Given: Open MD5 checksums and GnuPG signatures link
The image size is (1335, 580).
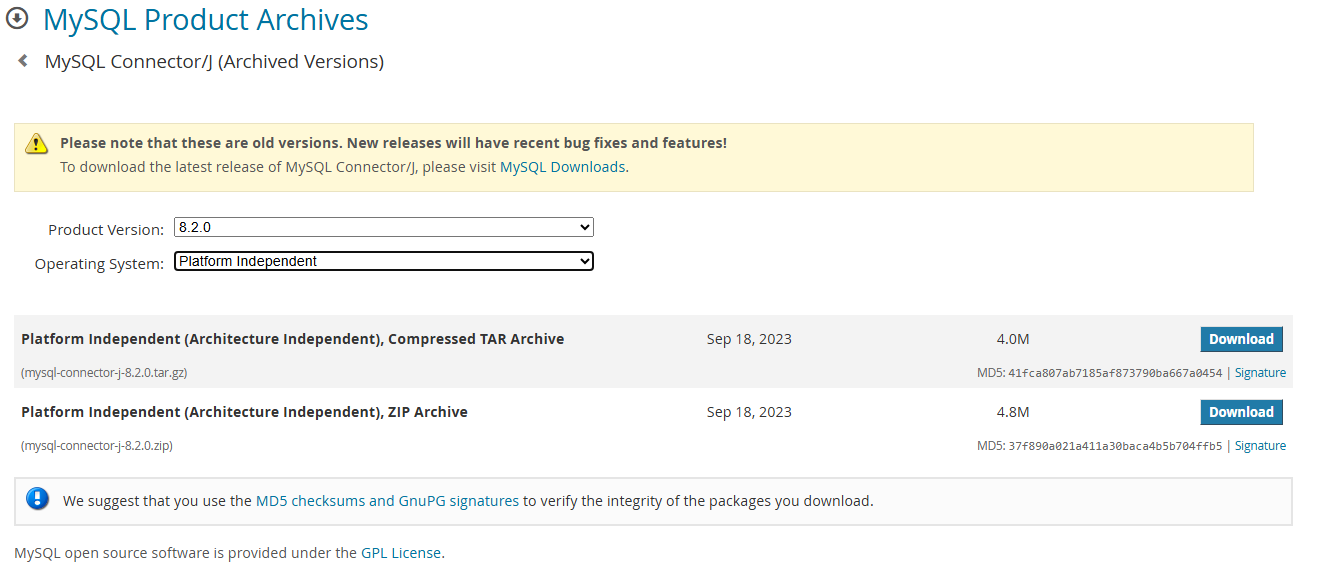Looking at the screenshot, I should click(387, 501).
